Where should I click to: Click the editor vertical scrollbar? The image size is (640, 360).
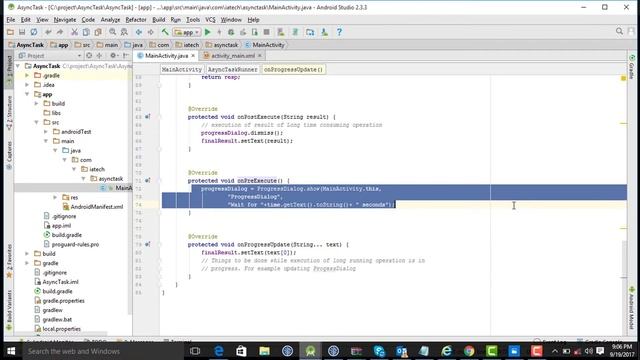point(624,259)
